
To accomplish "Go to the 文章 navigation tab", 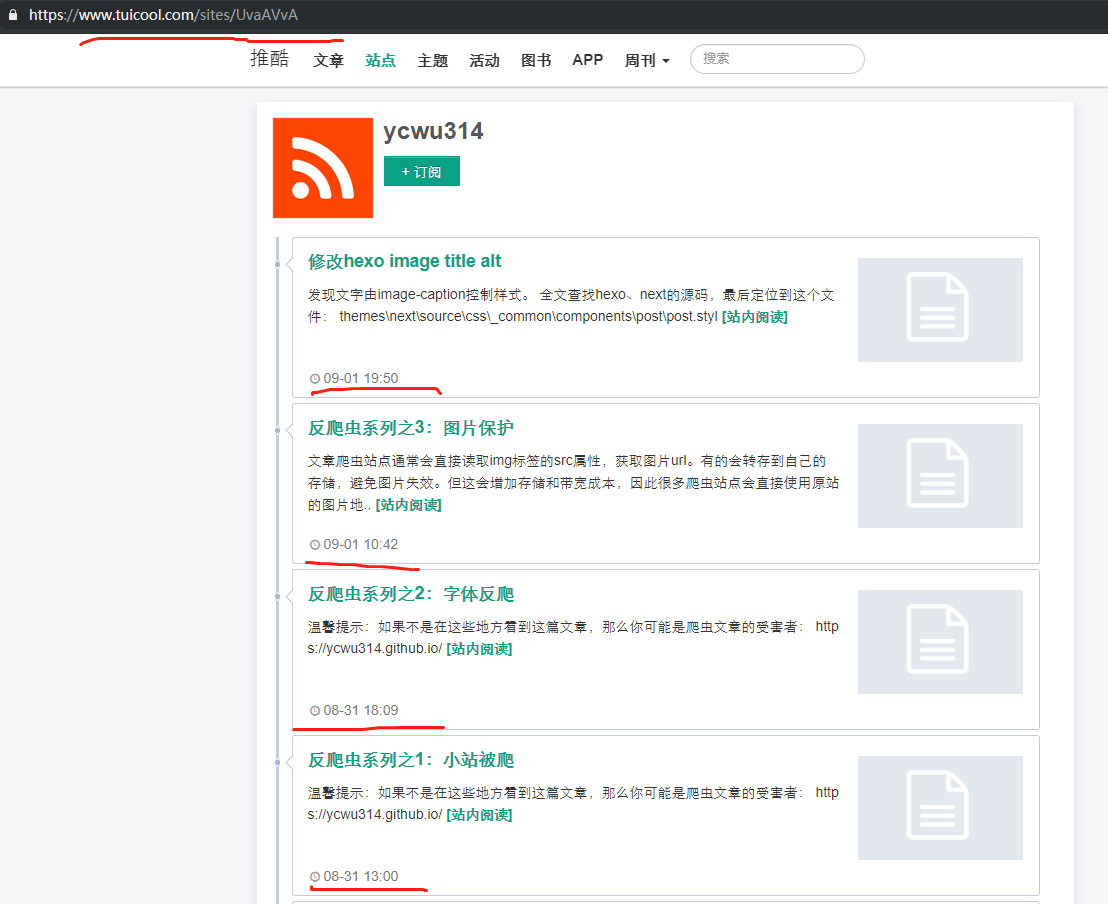I will 328,60.
